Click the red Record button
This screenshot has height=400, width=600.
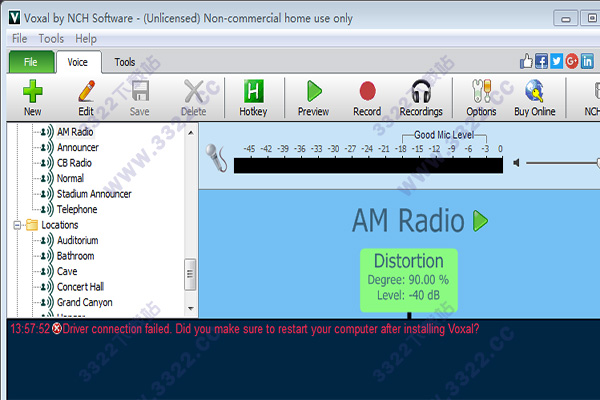pyautogui.click(x=367, y=98)
